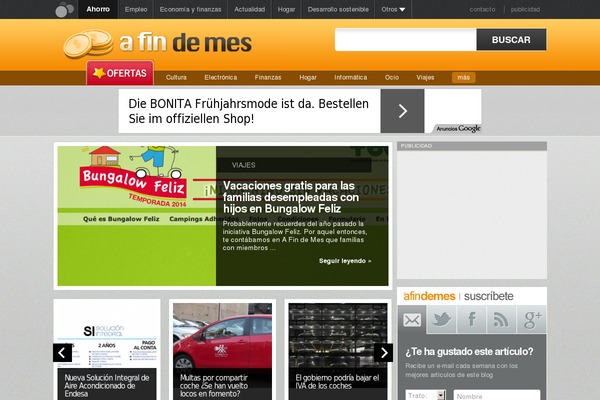Open the Vacaciones gratis article headline
The height and width of the screenshot is (400, 600).
[x=291, y=197]
